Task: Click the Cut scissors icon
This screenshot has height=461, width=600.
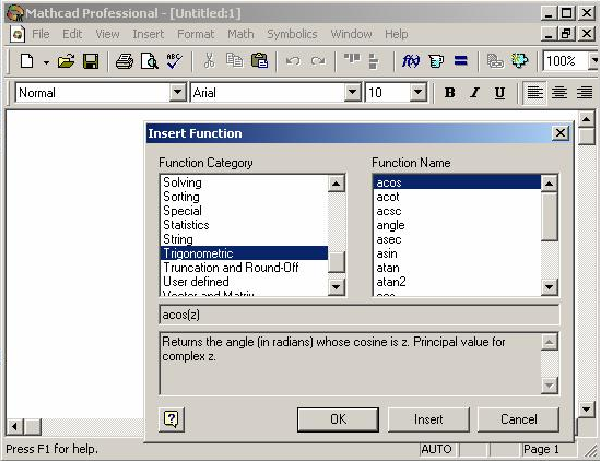Action: 209,61
